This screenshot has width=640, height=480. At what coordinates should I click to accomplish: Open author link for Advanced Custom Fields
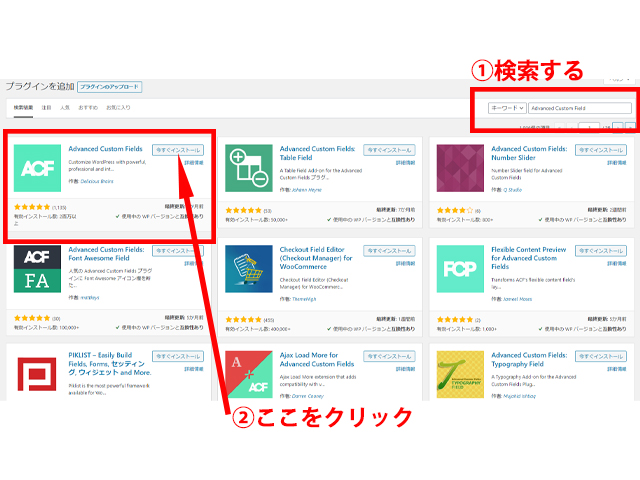(x=97, y=181)
